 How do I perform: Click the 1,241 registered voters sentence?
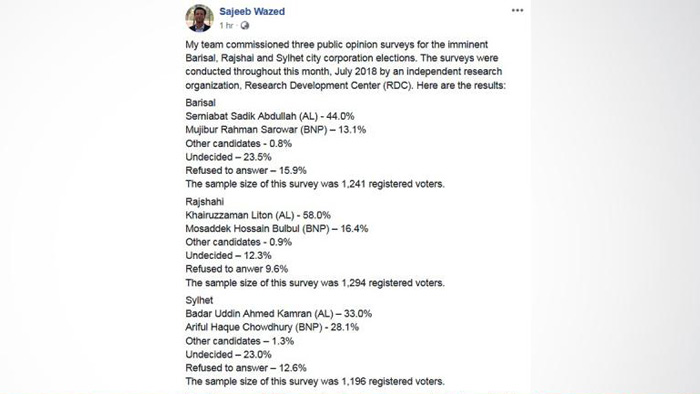(315, 184)
